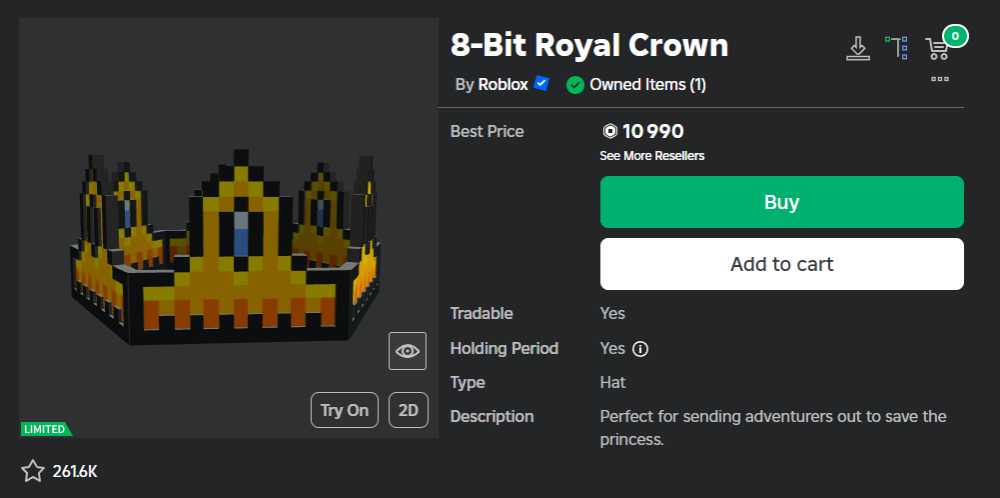Screen dimensions: 1000x498
Task: Toggle the eye preview button
Action: point(407,351)
